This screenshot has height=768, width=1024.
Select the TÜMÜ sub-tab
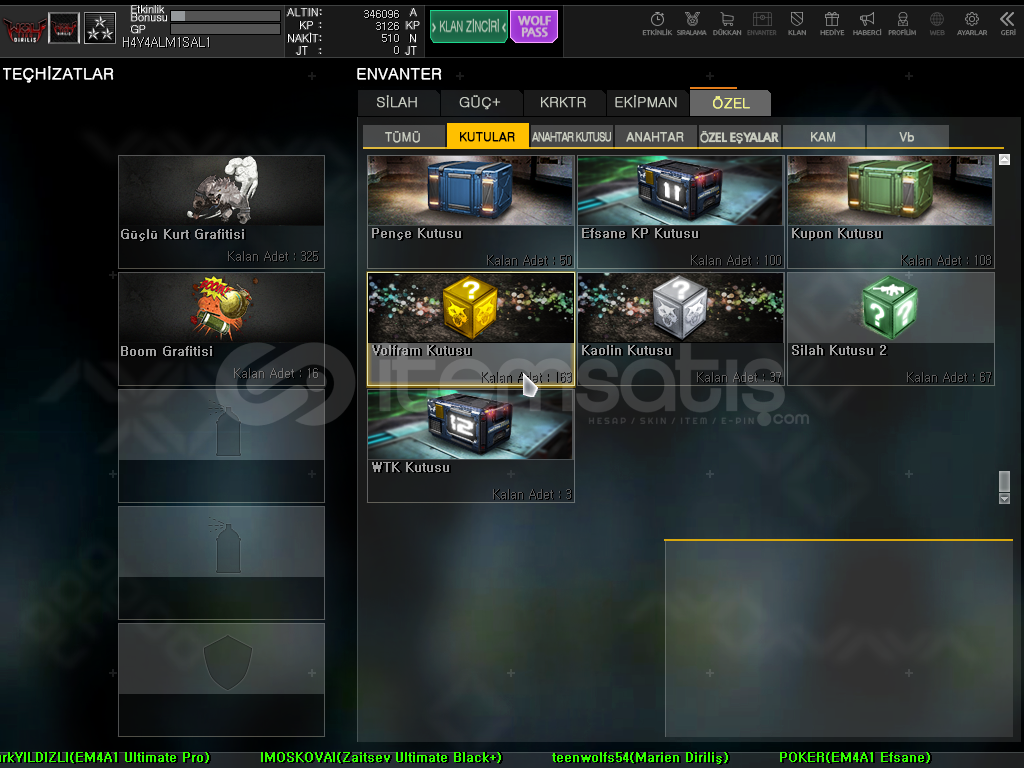tap(403, 137)
